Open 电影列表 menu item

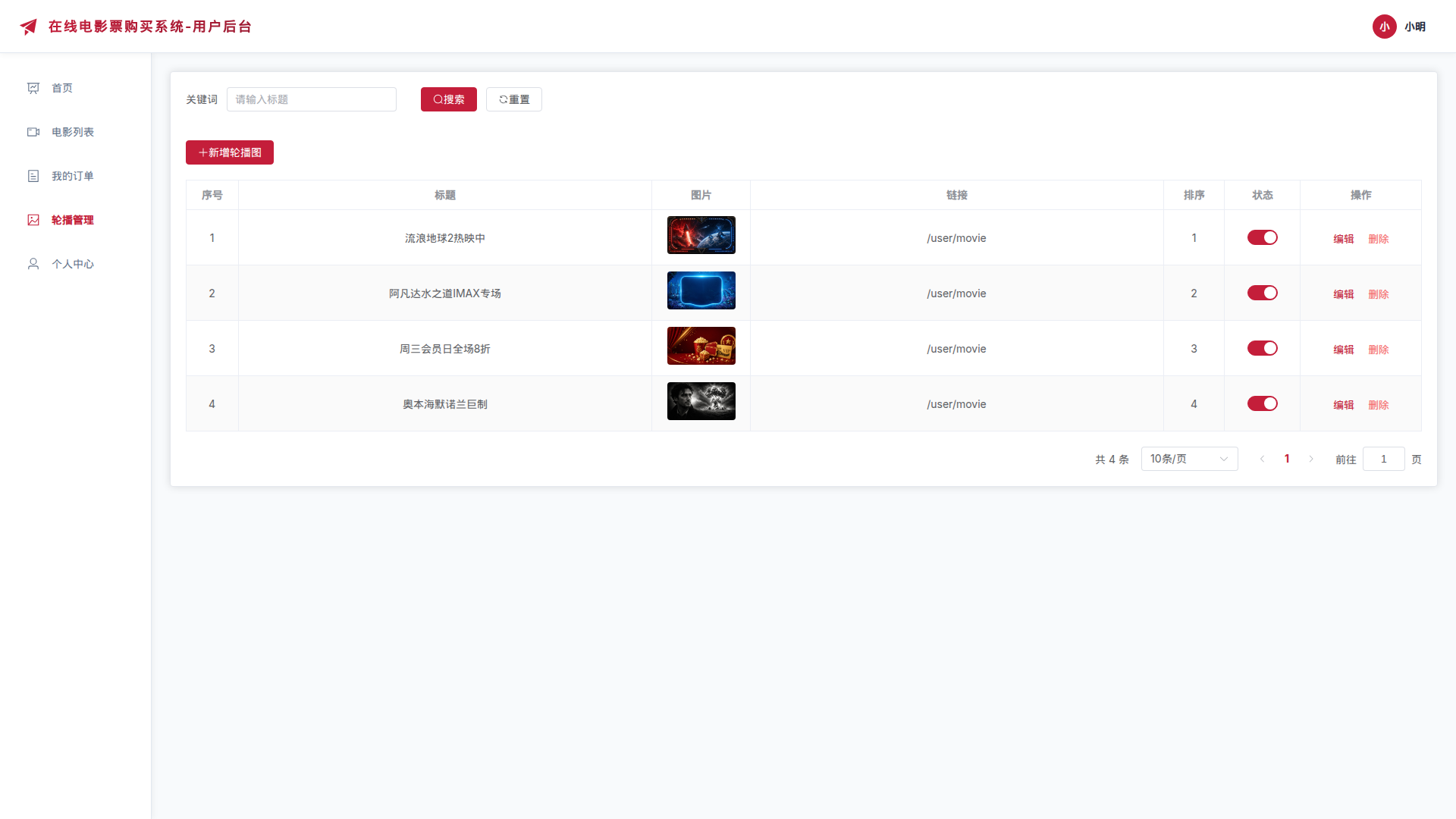76,132
